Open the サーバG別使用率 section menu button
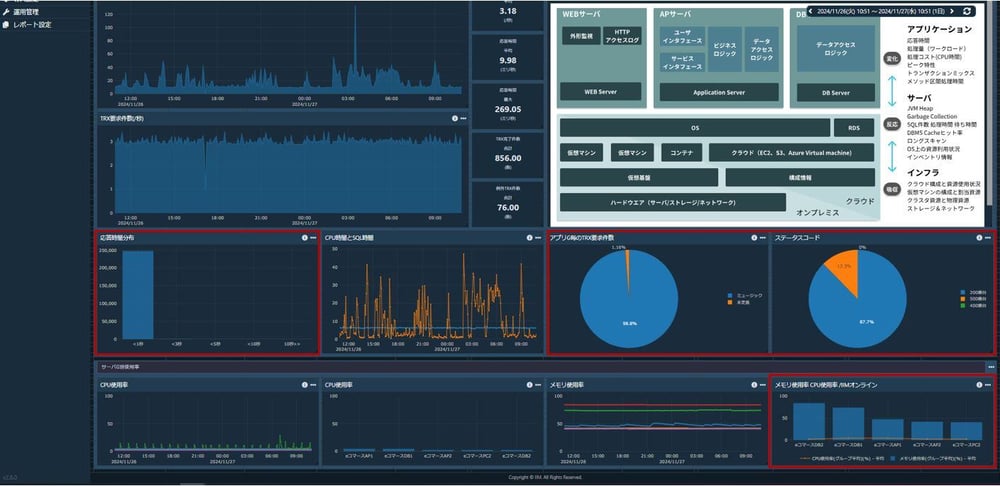Image resolution: width=1000 pixels, height=486 pixels. (990, 367)
